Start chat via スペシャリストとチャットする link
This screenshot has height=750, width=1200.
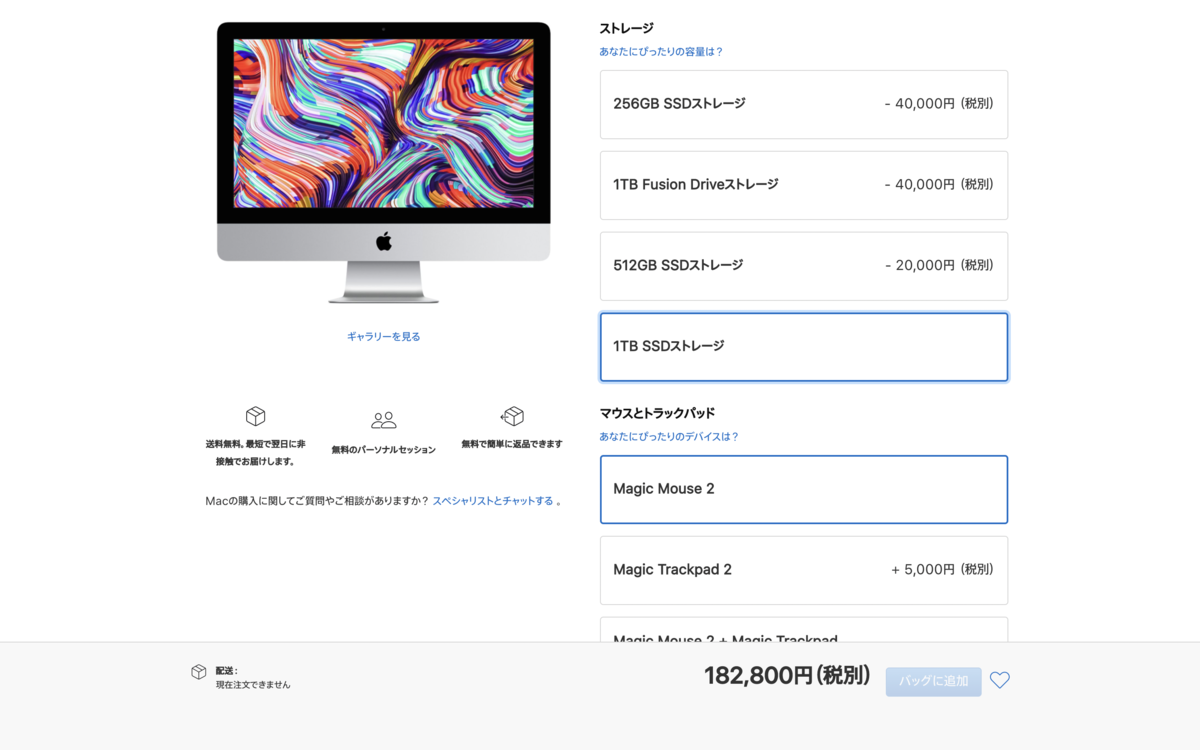click(493, 500)
